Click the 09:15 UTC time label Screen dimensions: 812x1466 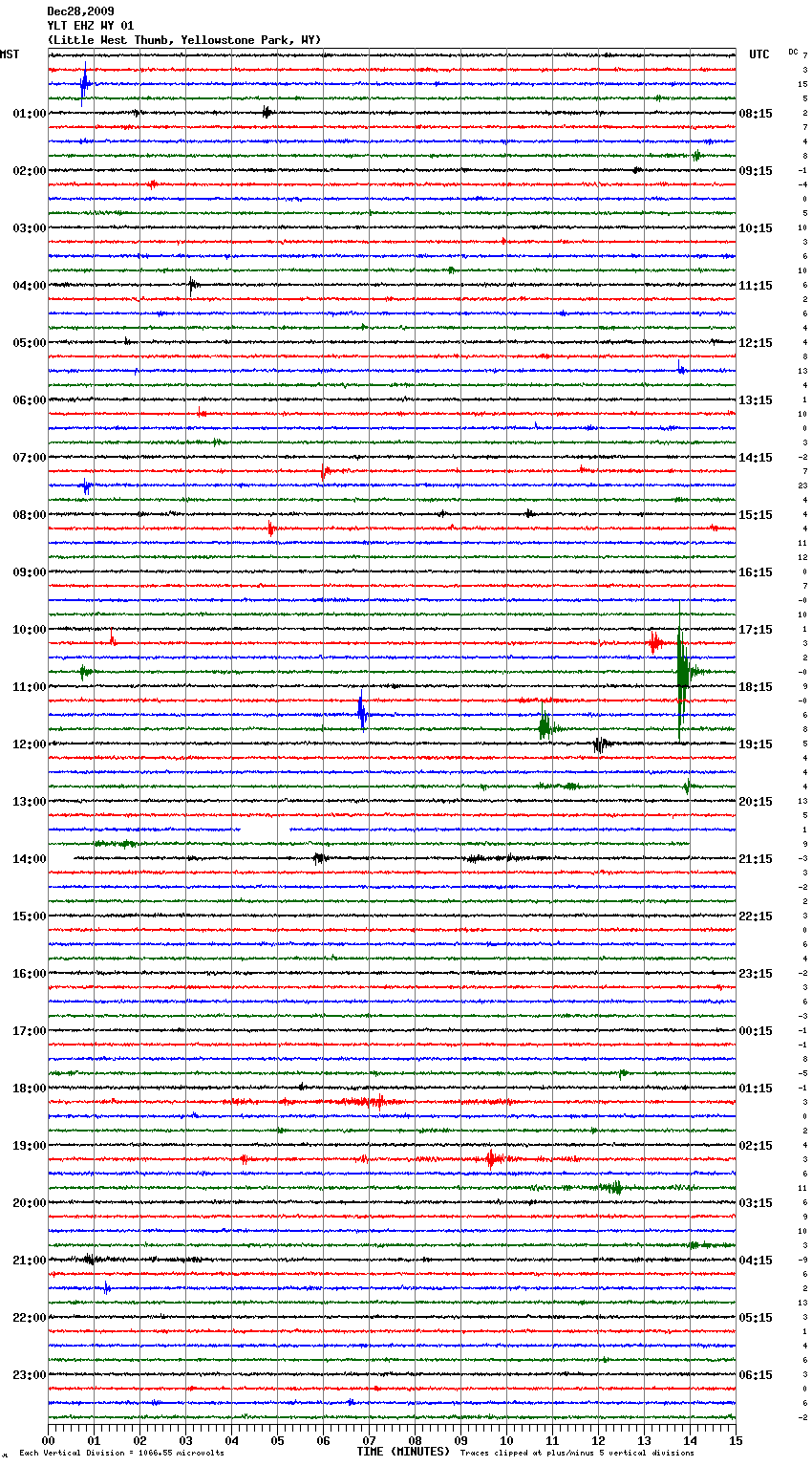(756, 171)
